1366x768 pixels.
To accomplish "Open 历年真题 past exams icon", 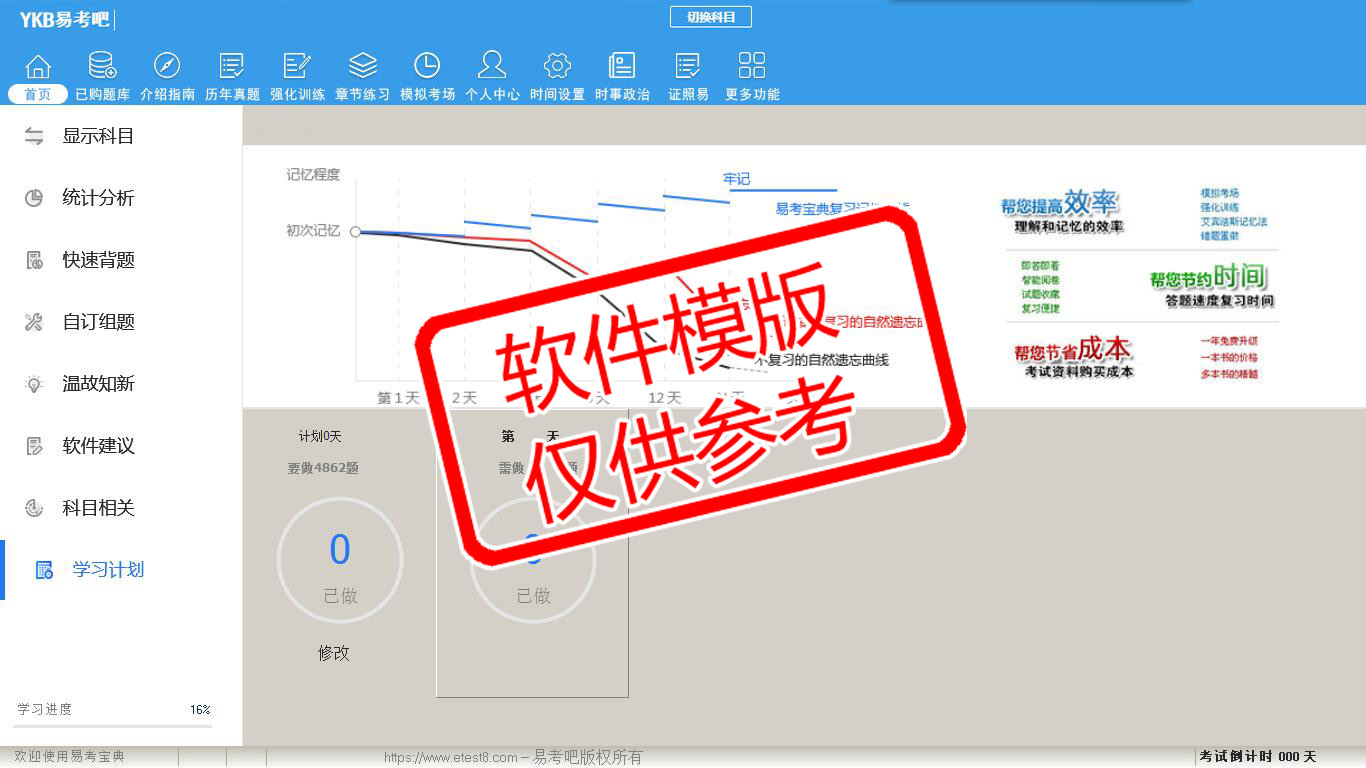I will click(232, 67).
